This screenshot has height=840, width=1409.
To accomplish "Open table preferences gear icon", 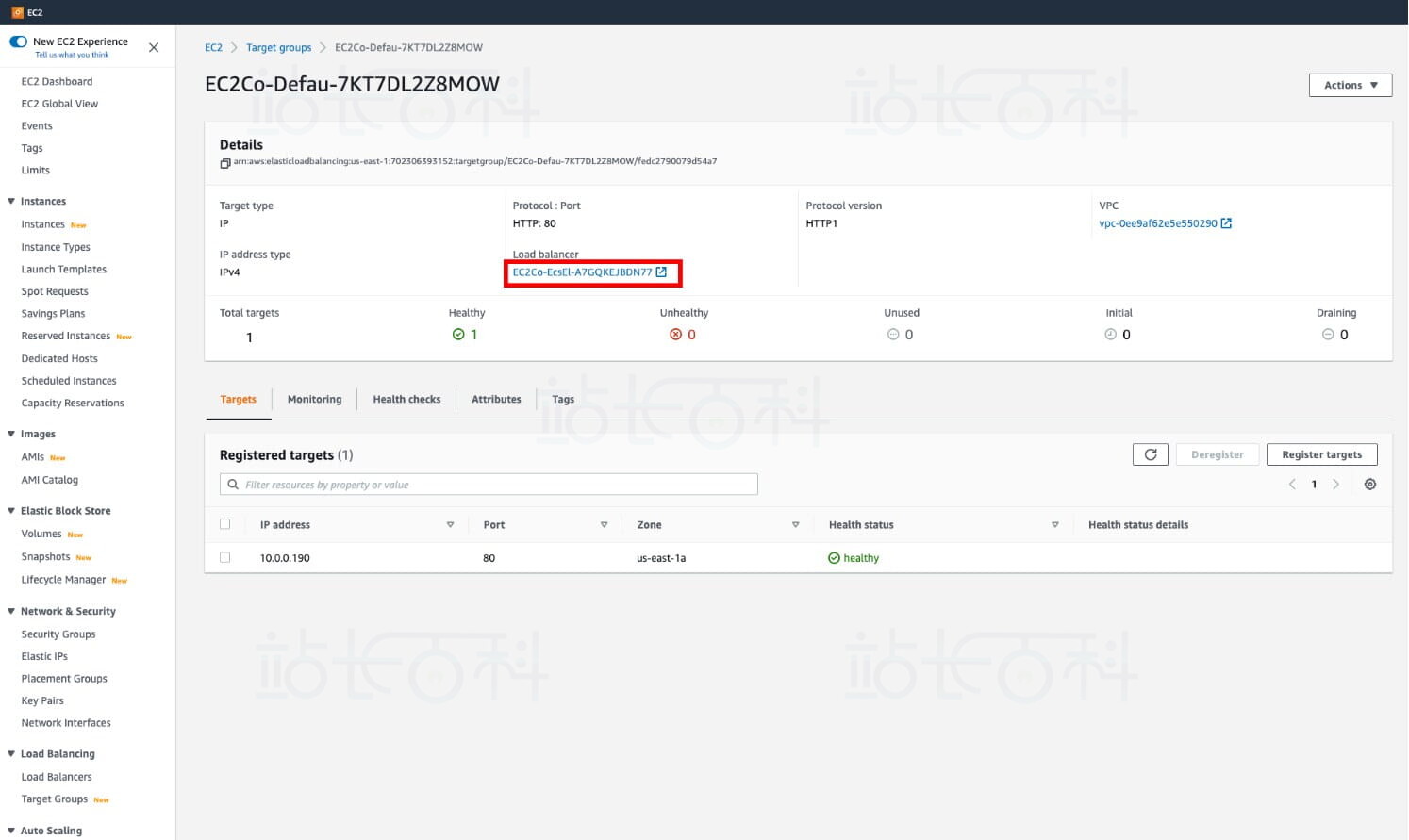I will [x=1370, y=485].
